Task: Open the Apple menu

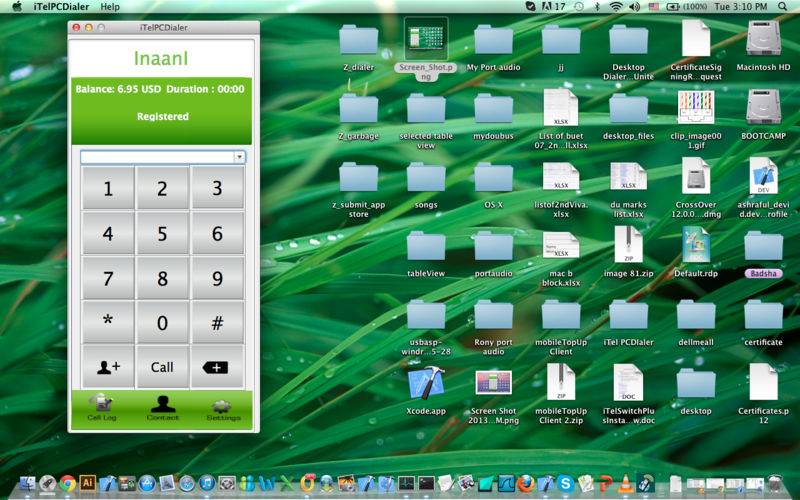Action: coord(17,6)
